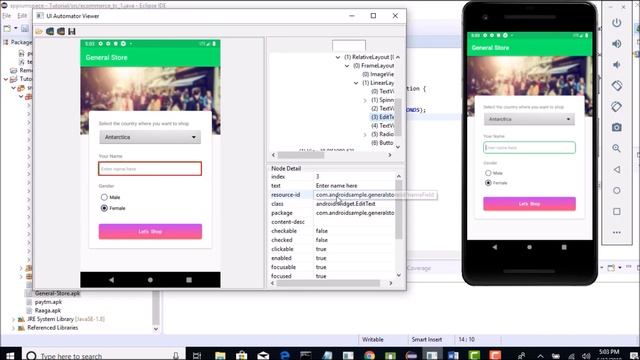Viewport: 640px width, 360px height.
Task: Click text value 'Enter name here' in Node Detail
Action: coord(337,186)
